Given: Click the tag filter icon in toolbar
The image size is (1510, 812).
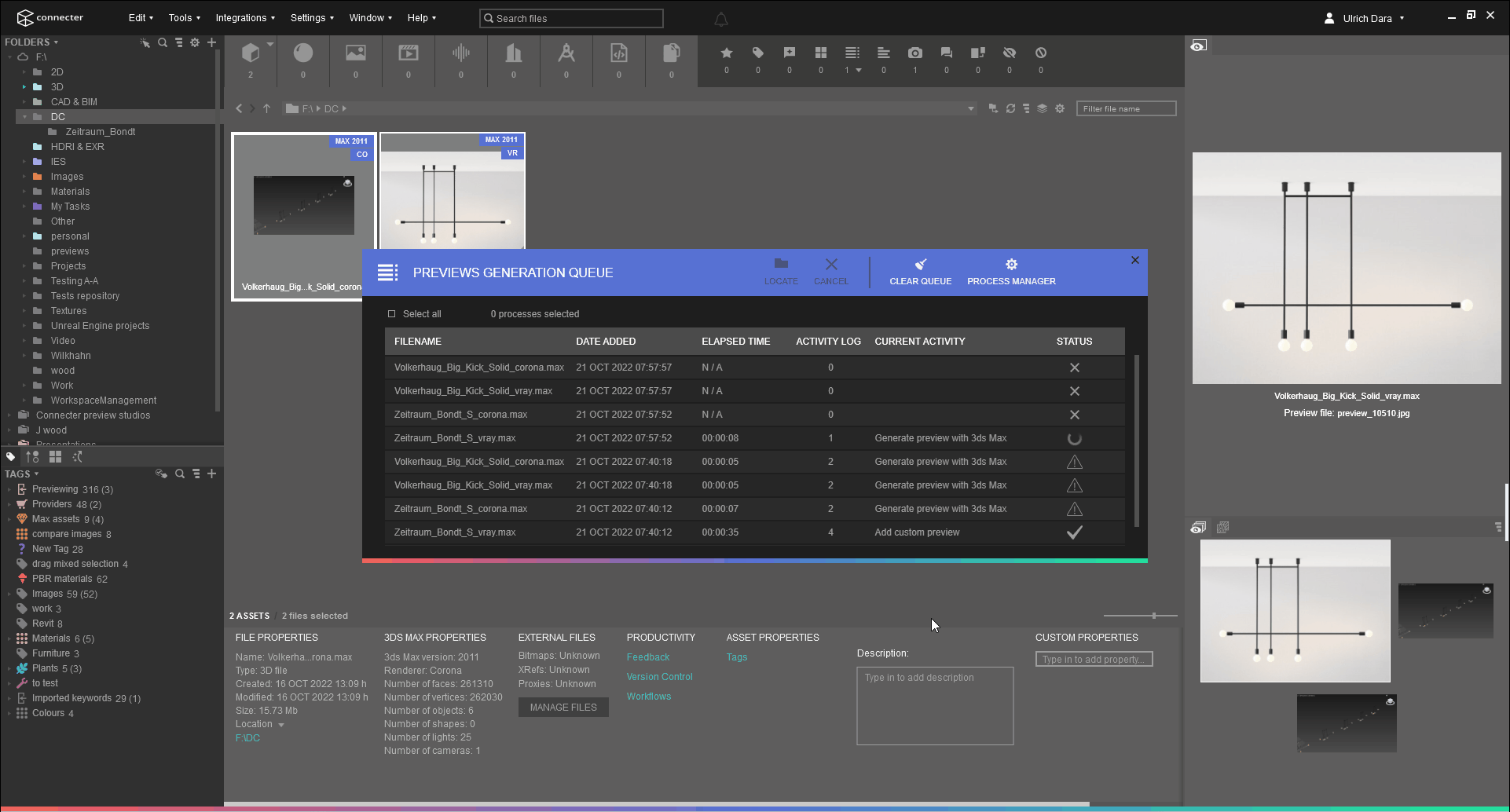Looking at the screenshot, I should click(x=758, y=53).
